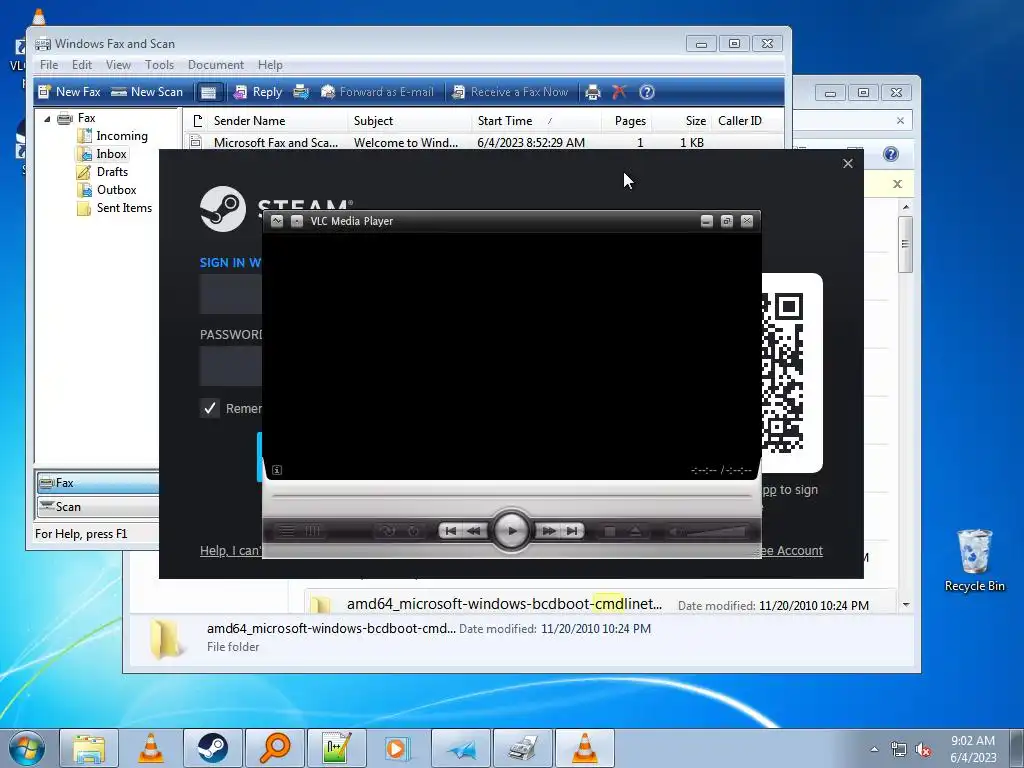
Task: Click the small info icon in VLC video area
Action: click(277, 470)
